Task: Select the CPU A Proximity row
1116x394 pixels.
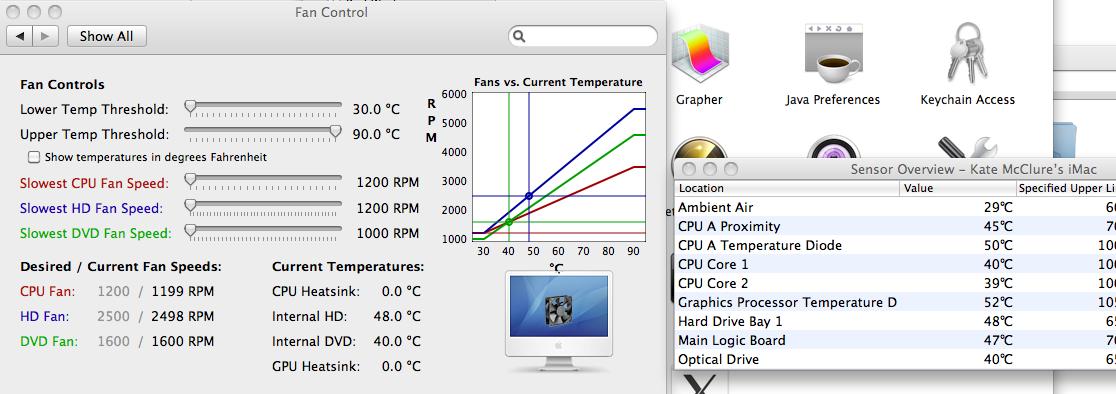Action: tap(895, 226)
